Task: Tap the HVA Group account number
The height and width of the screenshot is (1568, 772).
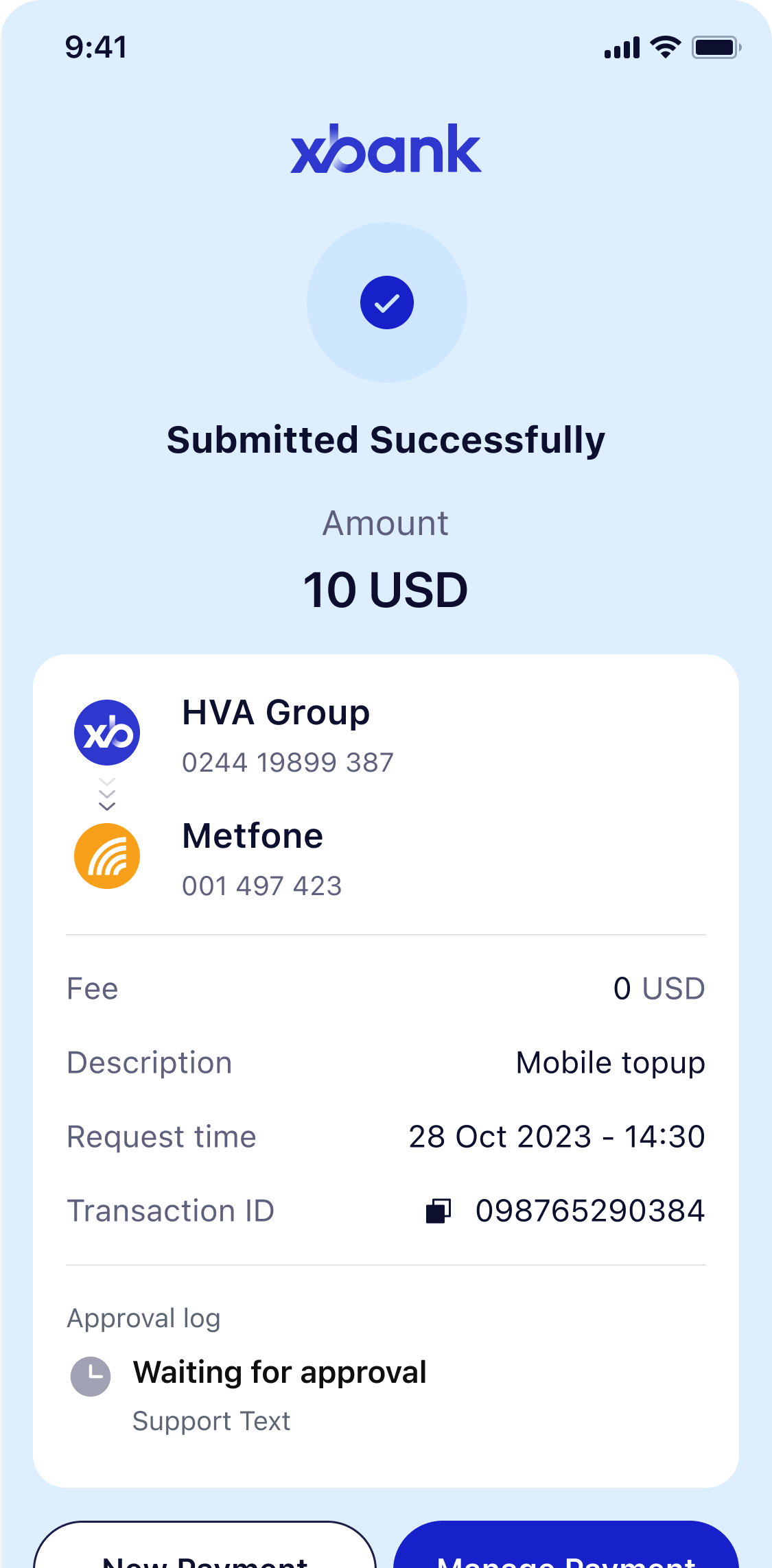Action: tap(288, 763)
